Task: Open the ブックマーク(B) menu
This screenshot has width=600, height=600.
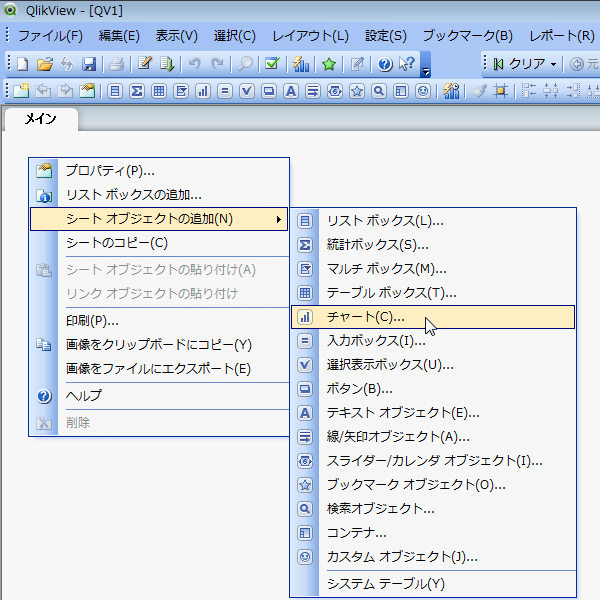Action: coord(468,36)
